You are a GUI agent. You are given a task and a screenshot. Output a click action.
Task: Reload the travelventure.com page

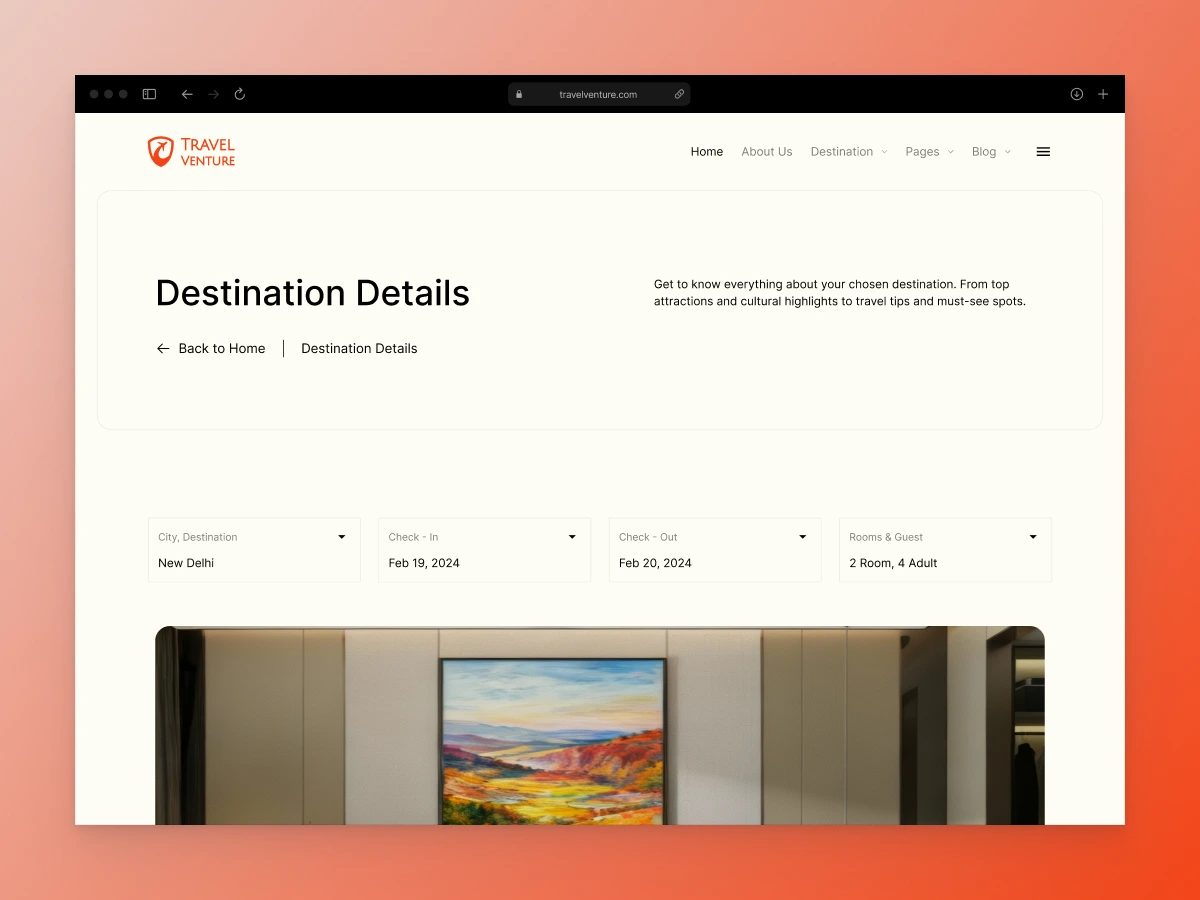click(x=239, y=94)
